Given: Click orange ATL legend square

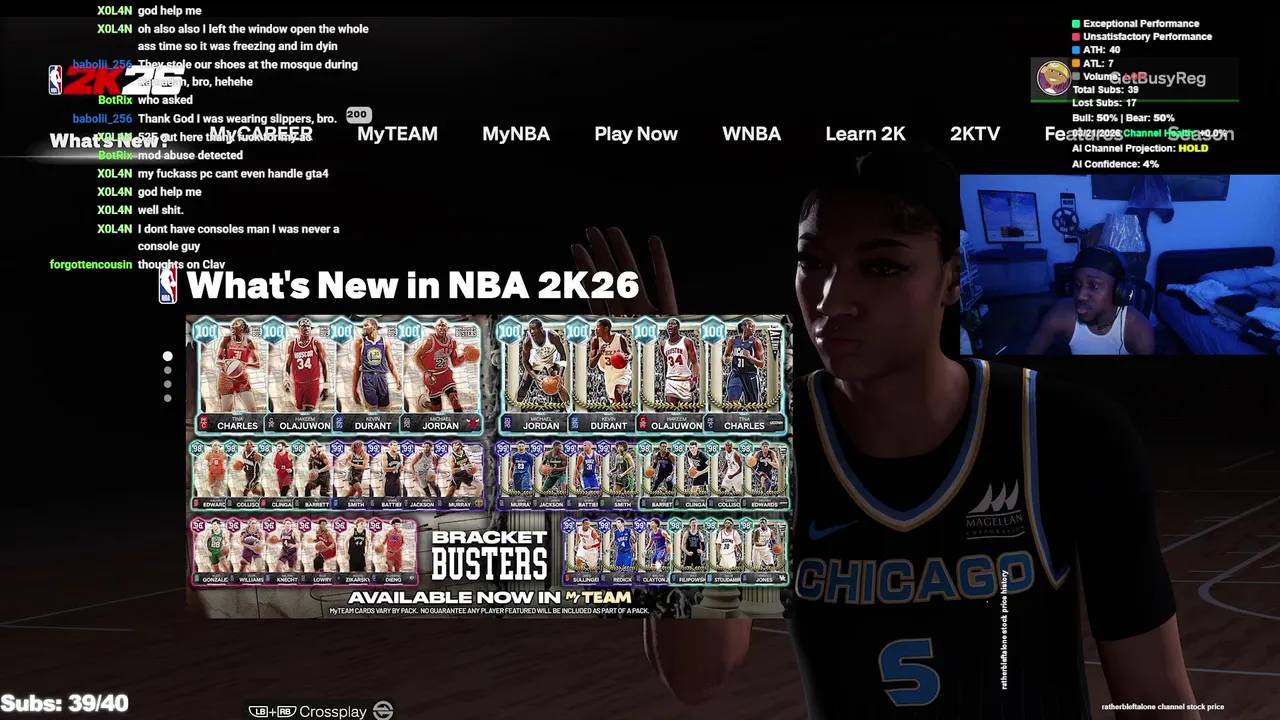Looking at the screenshot, I should point(1076,63).
